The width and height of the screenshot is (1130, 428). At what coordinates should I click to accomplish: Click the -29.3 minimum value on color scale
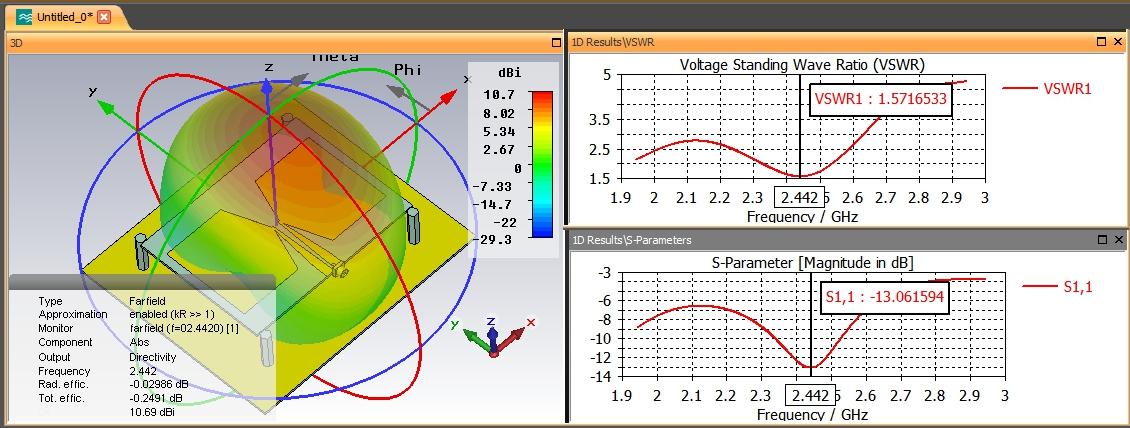point(494,239)
